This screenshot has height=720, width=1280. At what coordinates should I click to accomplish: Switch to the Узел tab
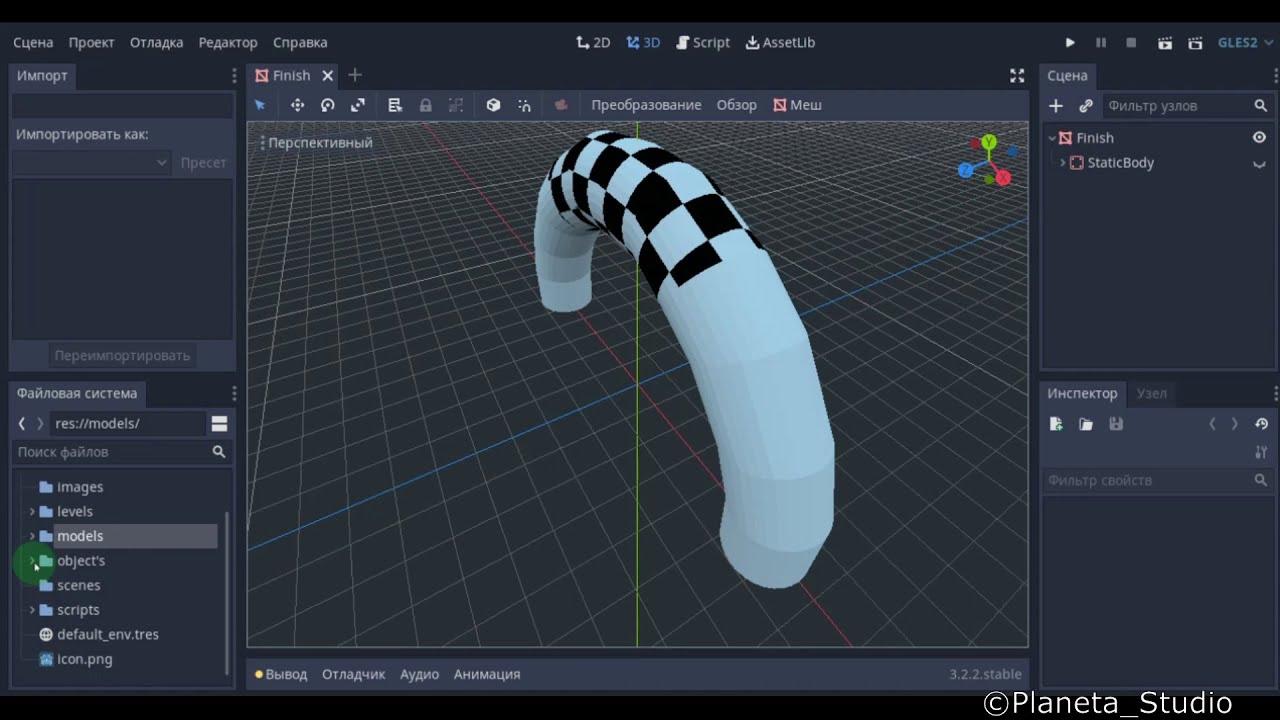point(1152,394)
